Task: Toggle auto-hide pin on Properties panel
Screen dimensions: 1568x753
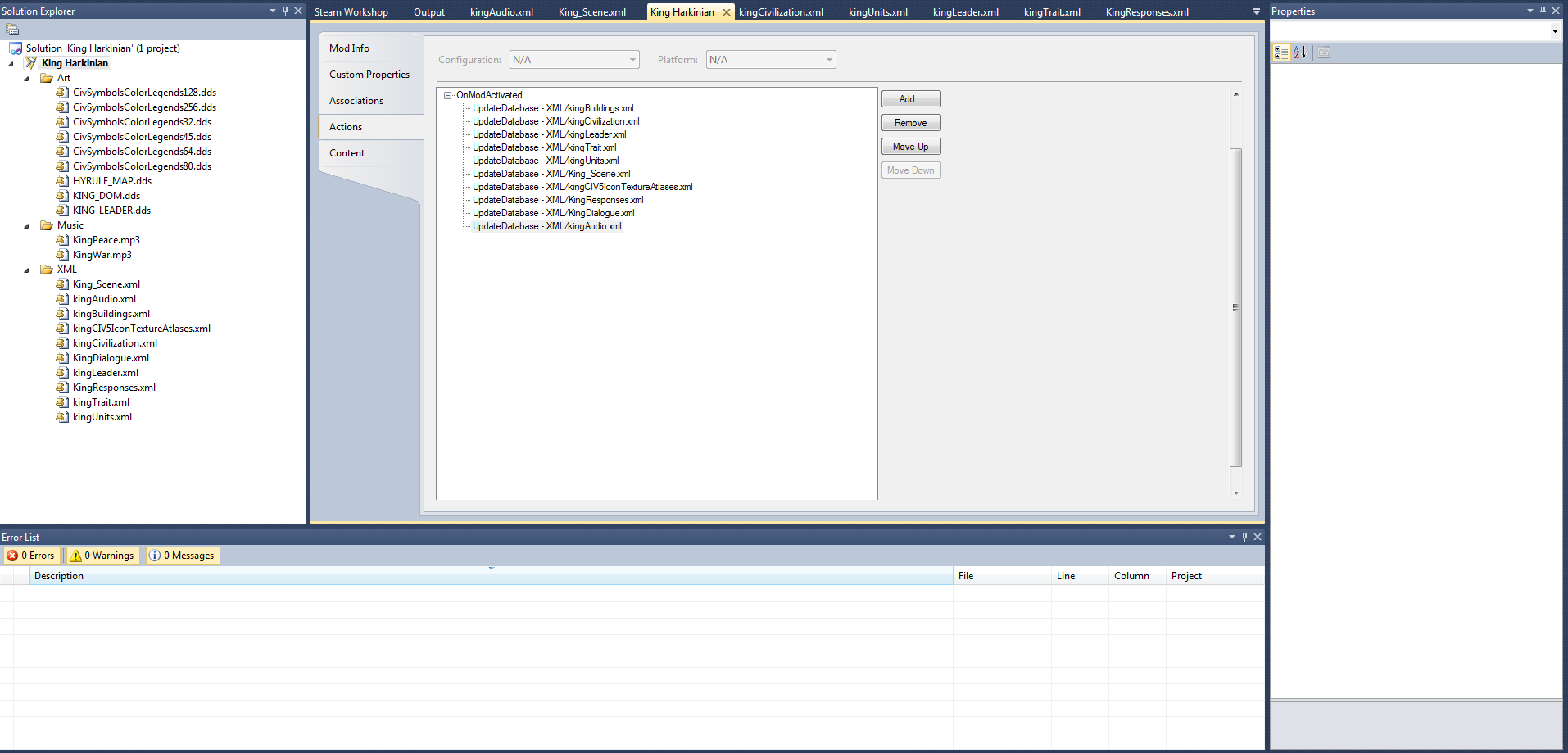Action: (1543, 11)
